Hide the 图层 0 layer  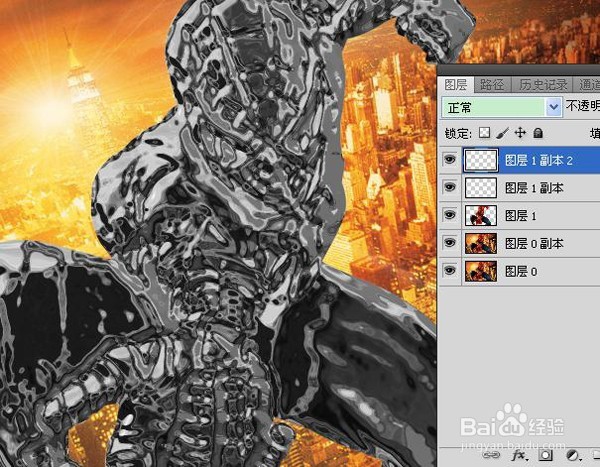[450, 271]
